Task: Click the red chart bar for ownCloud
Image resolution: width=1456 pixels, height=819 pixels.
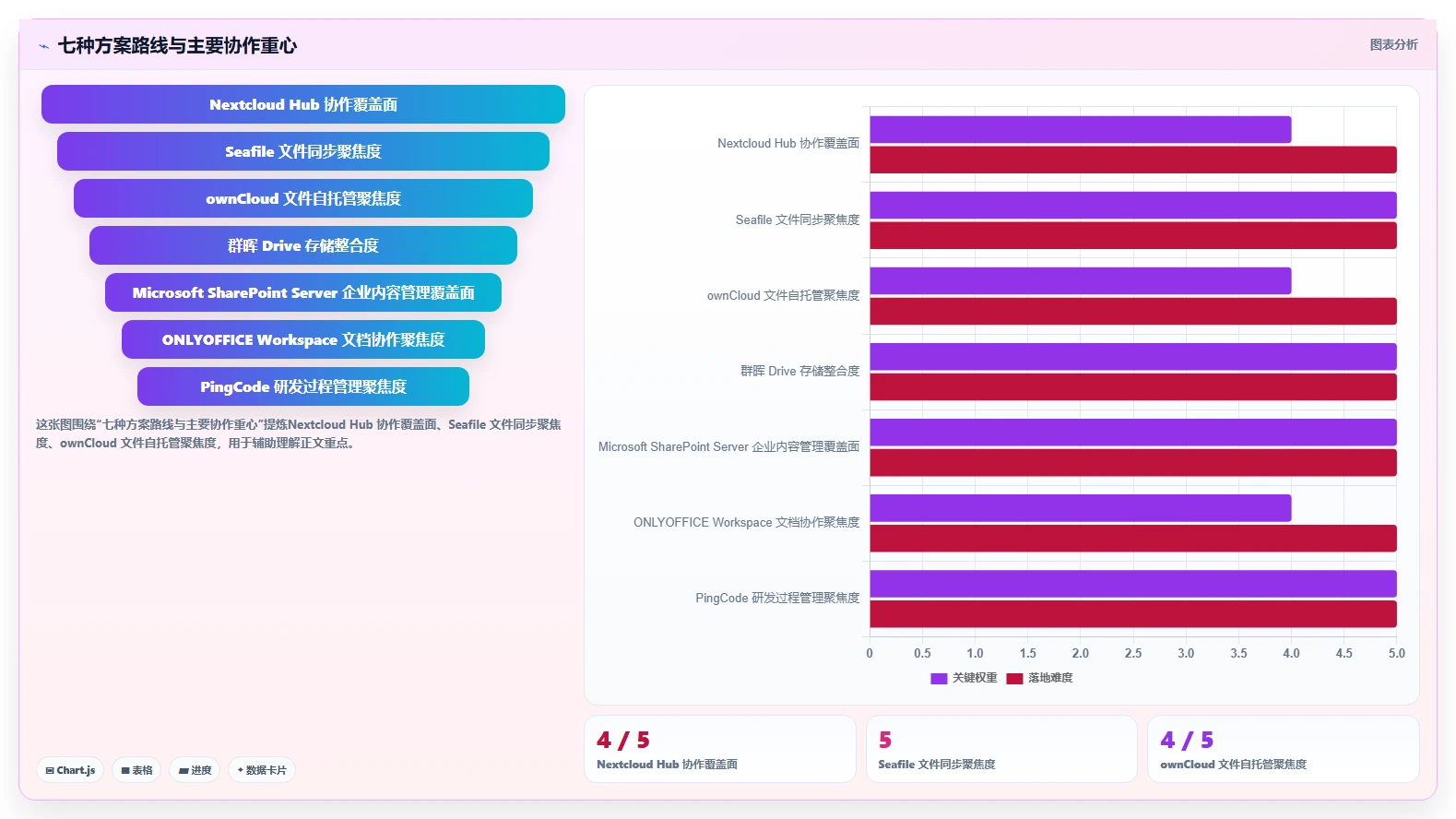Action: click(x=1133, y=311)
